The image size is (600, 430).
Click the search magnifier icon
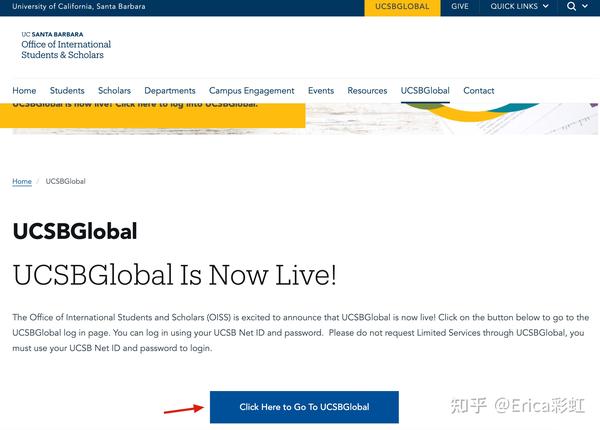(571, 7)
